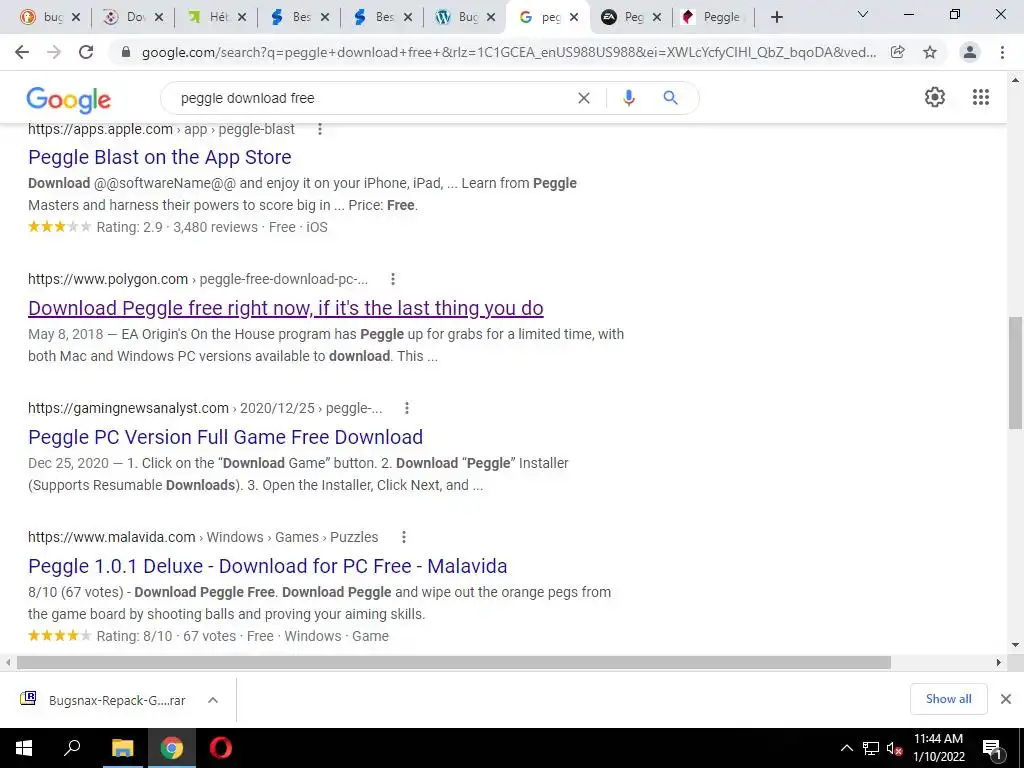Expand options for Bugsnax-Repack download

coord(212,700)
